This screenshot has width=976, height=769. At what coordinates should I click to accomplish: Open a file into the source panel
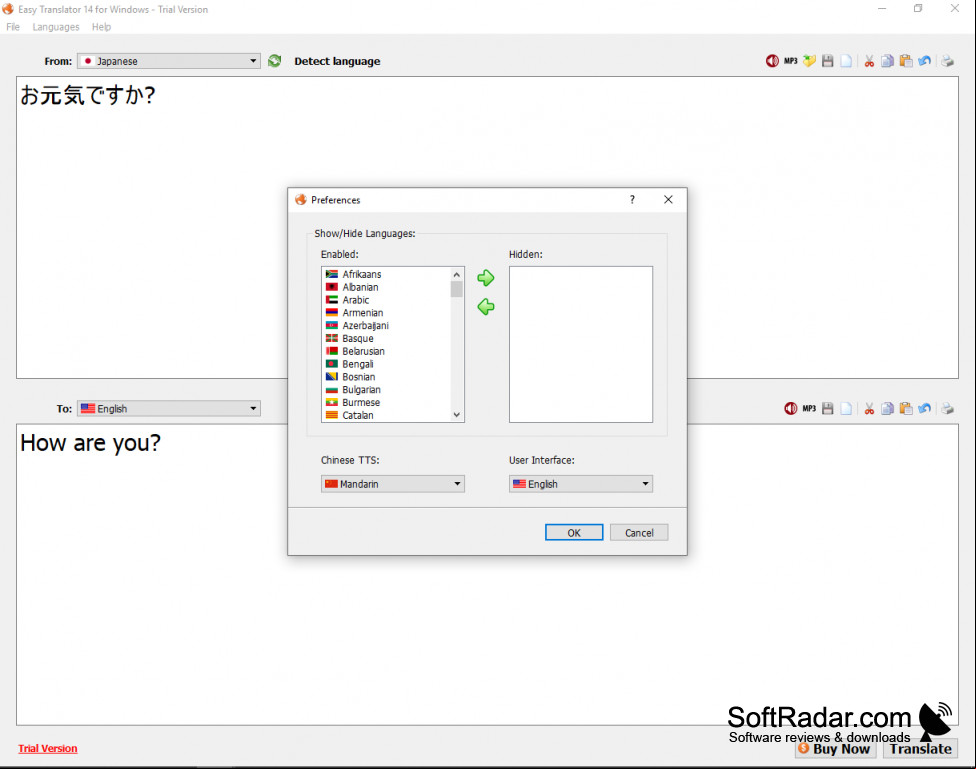point(809,61)
